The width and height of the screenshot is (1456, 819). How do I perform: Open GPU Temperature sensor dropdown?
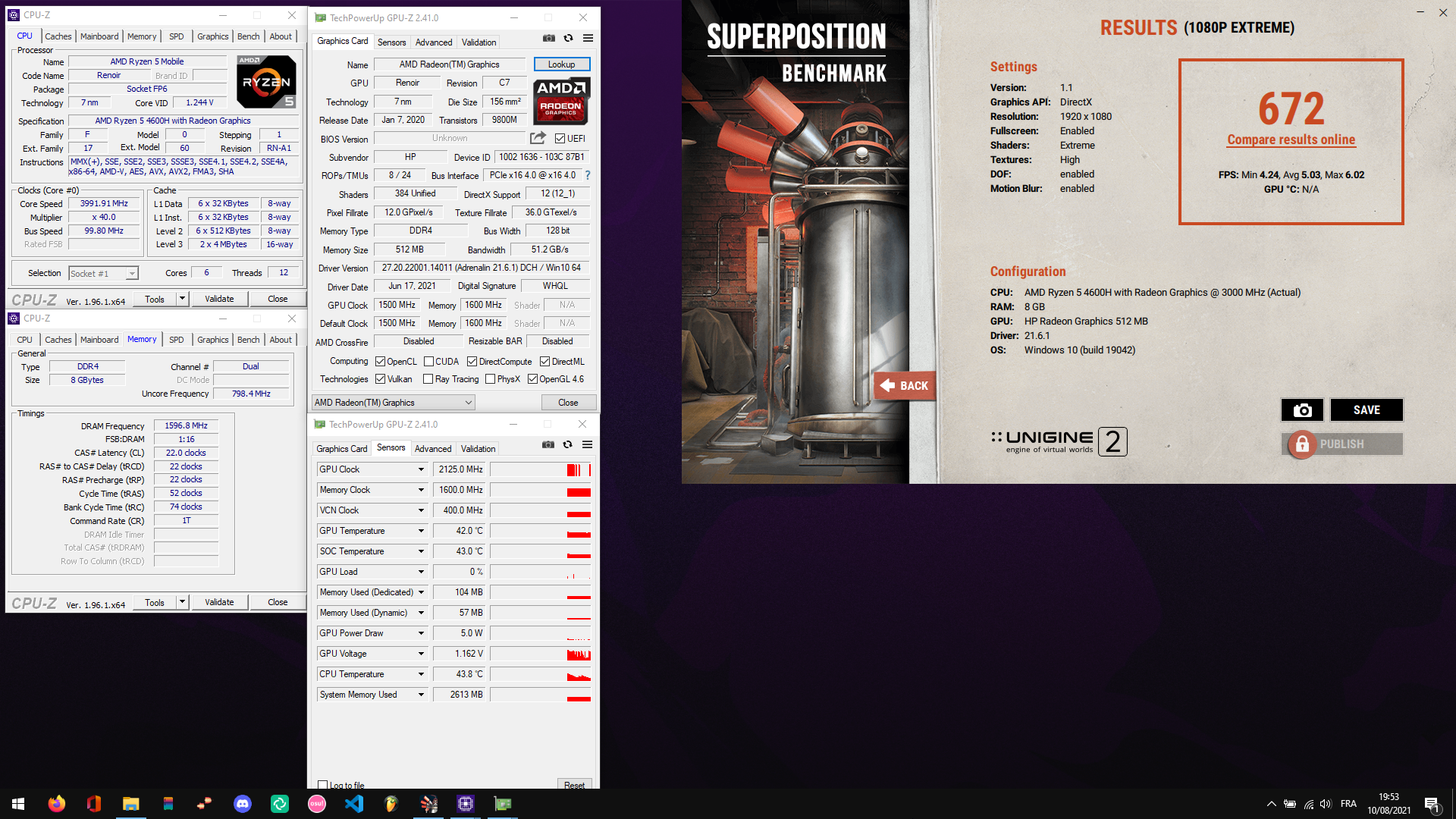pos(421,531)
